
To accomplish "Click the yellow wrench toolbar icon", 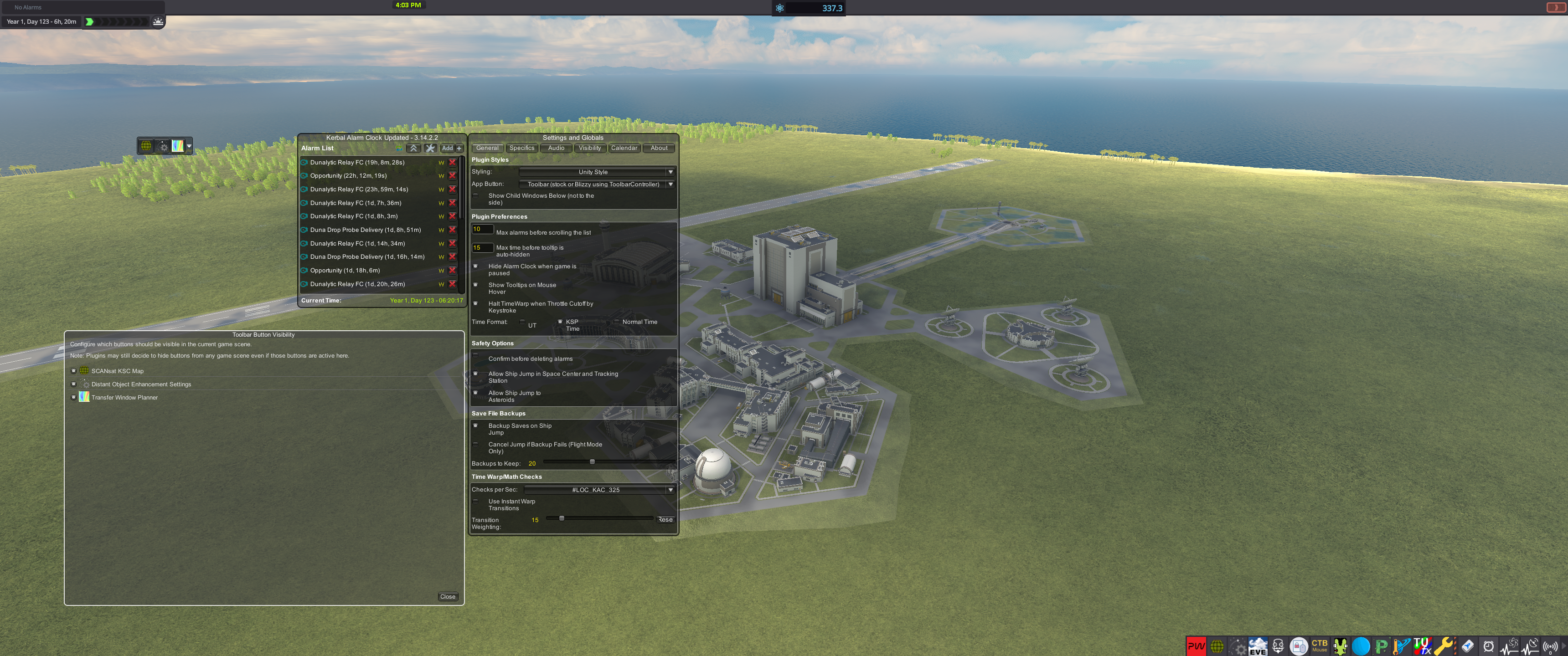I will click(1444, 646).
